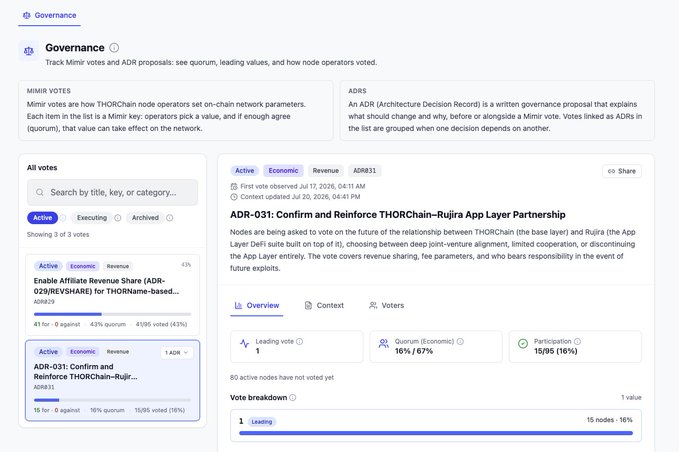Click the magnifier icon in search box
This screenshot has height=452, width=679.
click(40, 192)
